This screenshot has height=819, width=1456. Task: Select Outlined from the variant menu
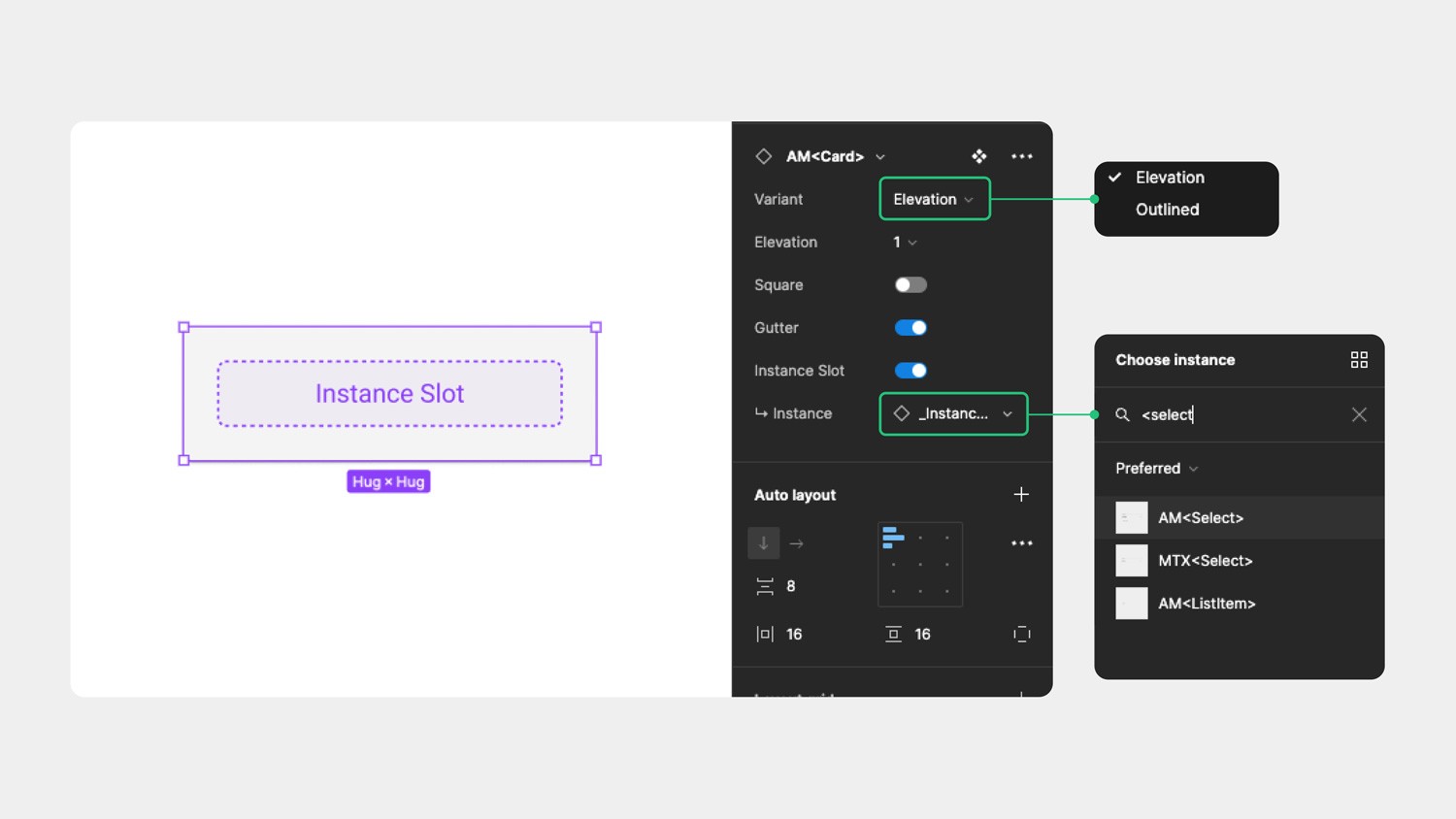[1167, 209]
